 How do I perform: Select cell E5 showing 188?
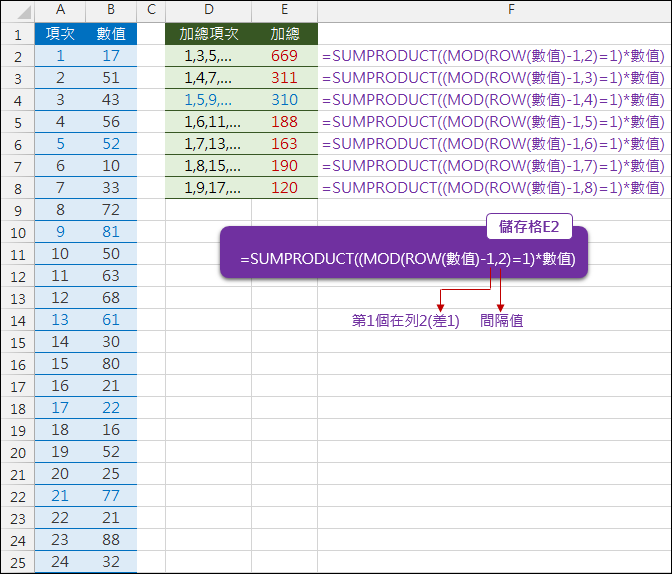click(x=285, y=122)
